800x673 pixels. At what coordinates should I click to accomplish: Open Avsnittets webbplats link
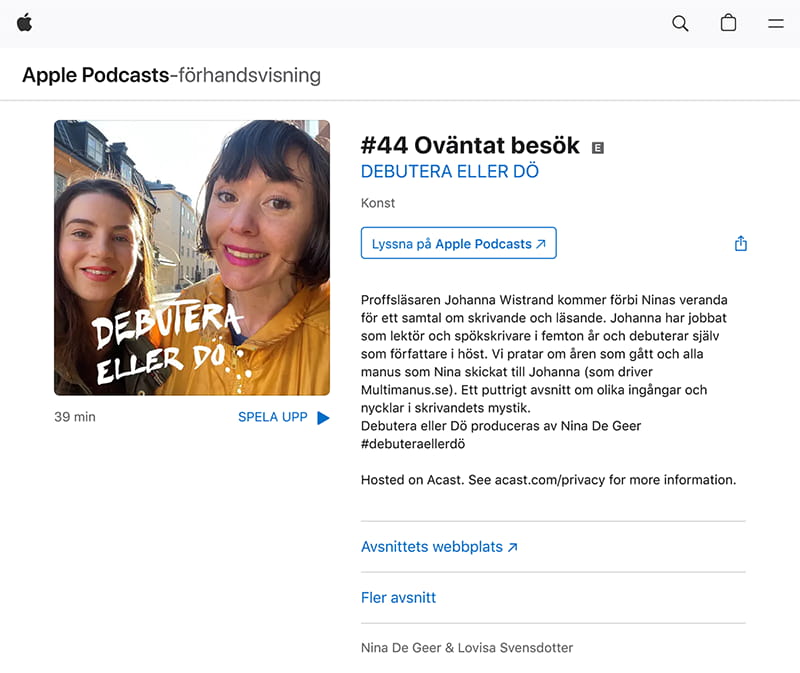click(x=439, y=547)
